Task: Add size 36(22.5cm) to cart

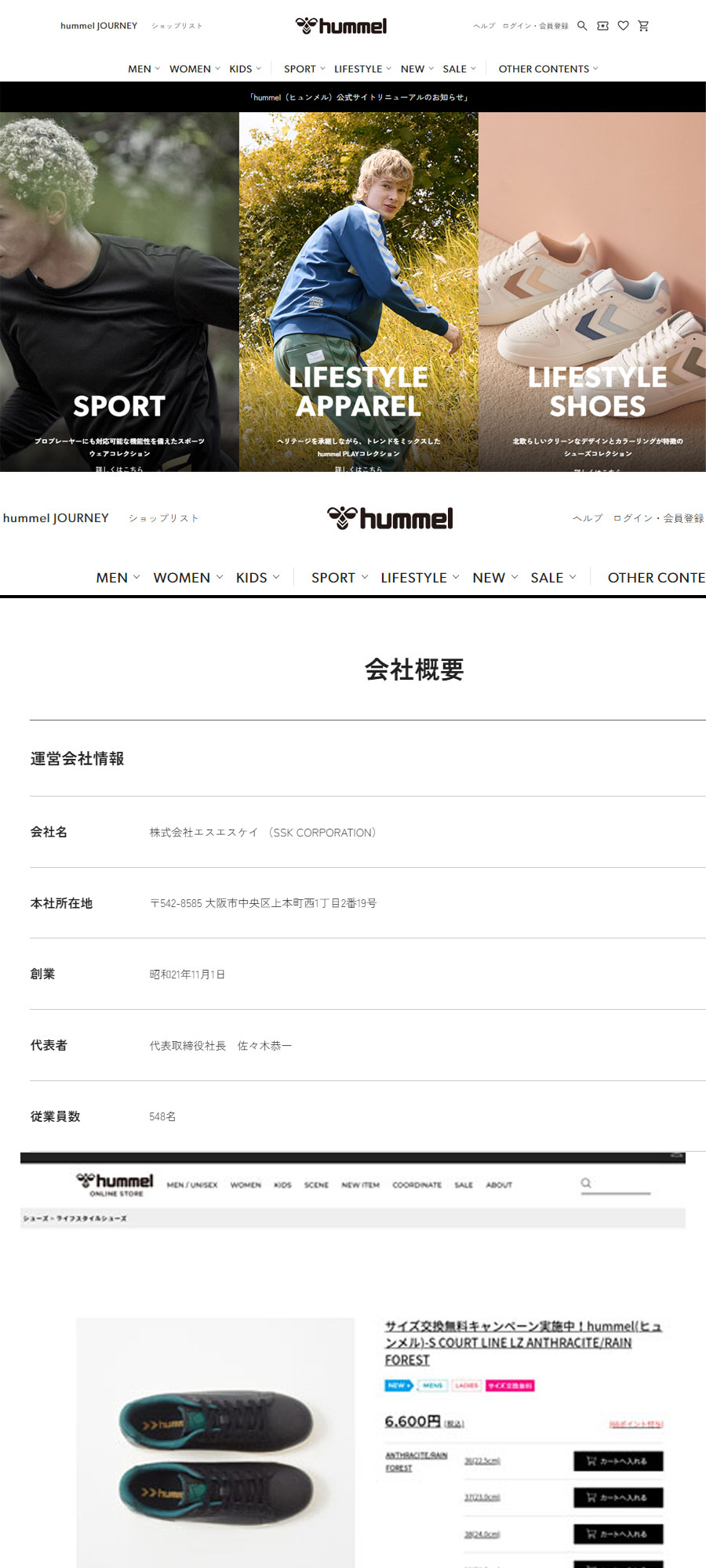Action: coord(618,1461)
